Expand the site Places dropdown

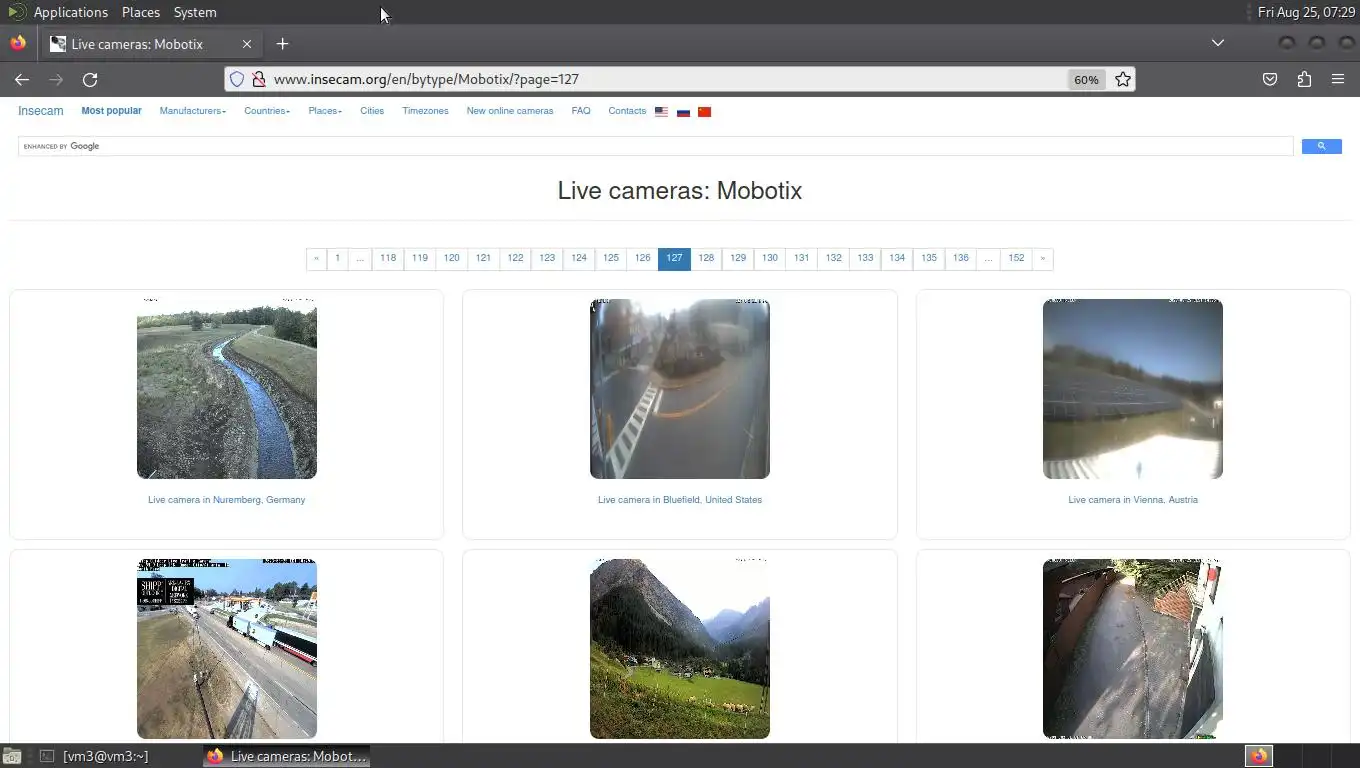click(324, 111)
